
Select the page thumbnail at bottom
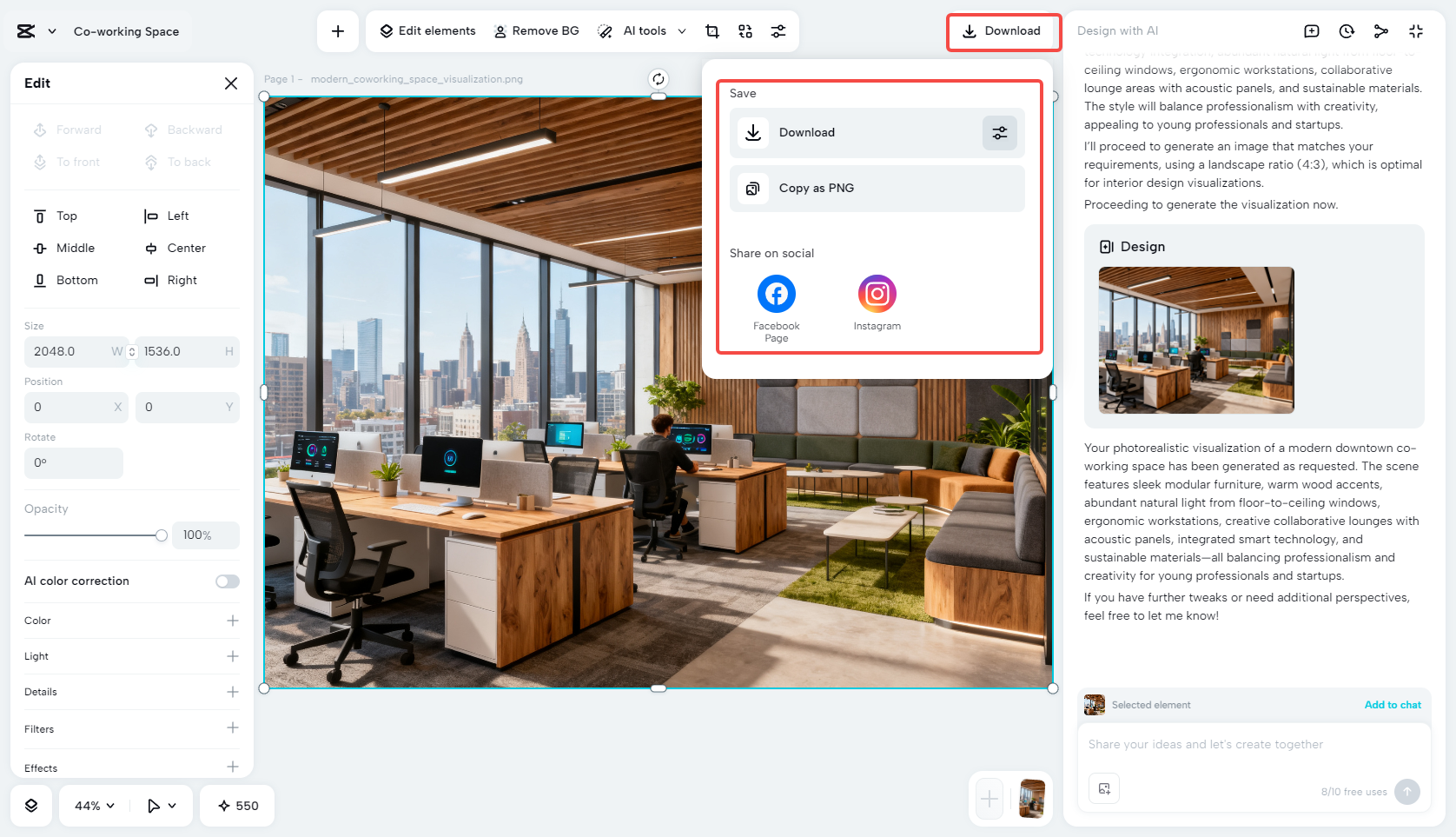click(1032, 799)
